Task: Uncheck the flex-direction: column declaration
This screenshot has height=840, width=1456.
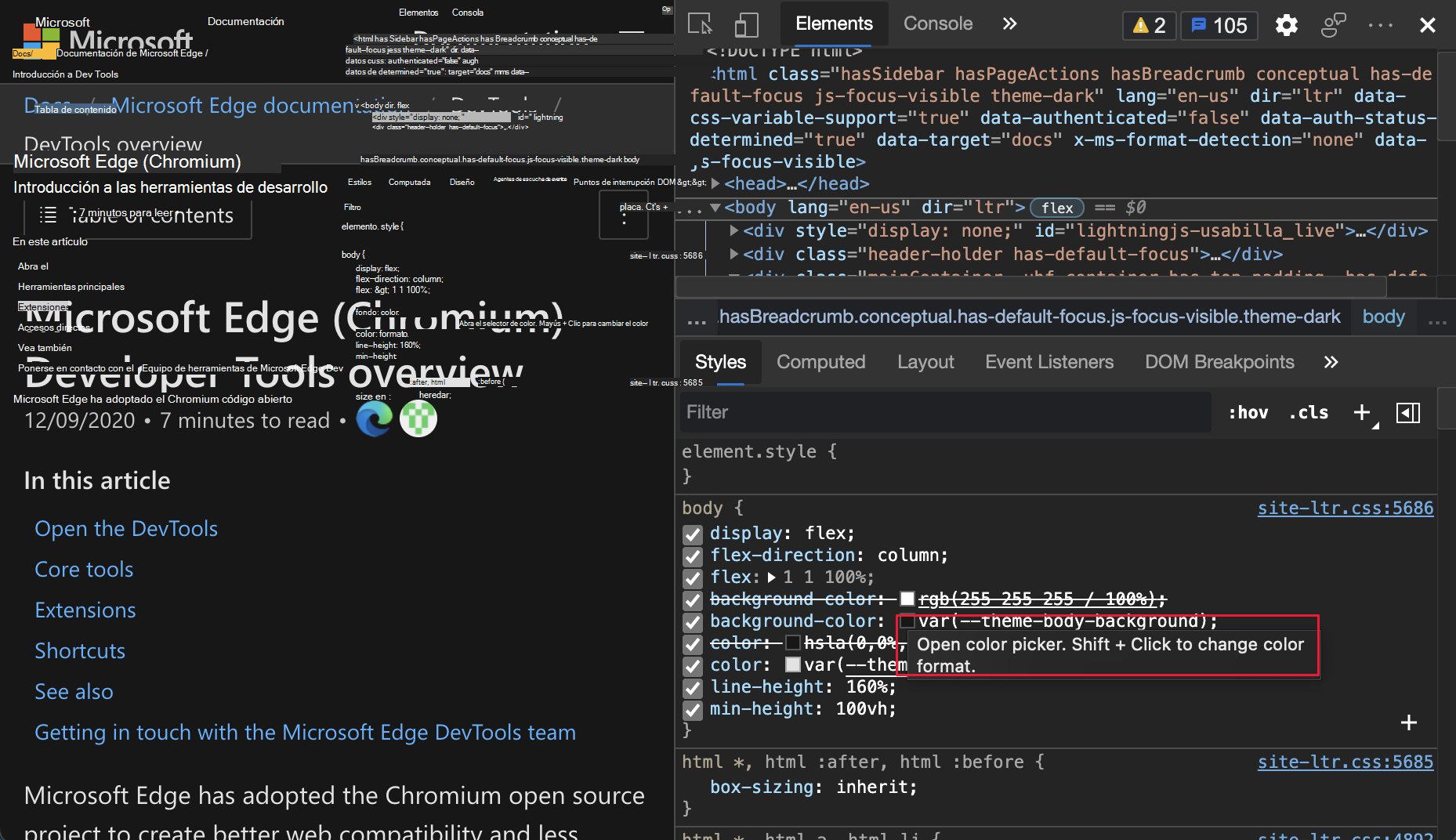Action: (x=692, y=556)
